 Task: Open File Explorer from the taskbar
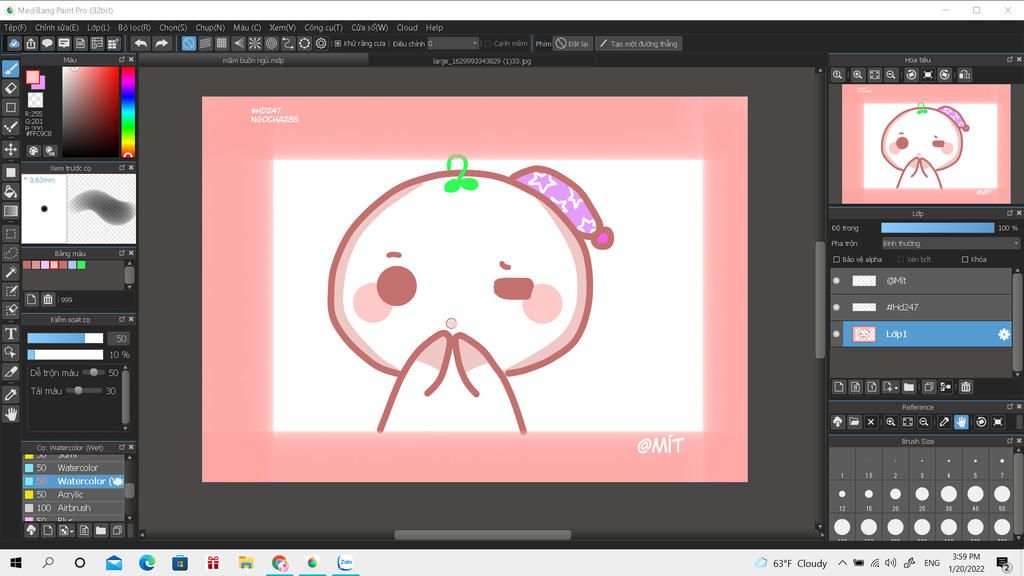[246, 562]
